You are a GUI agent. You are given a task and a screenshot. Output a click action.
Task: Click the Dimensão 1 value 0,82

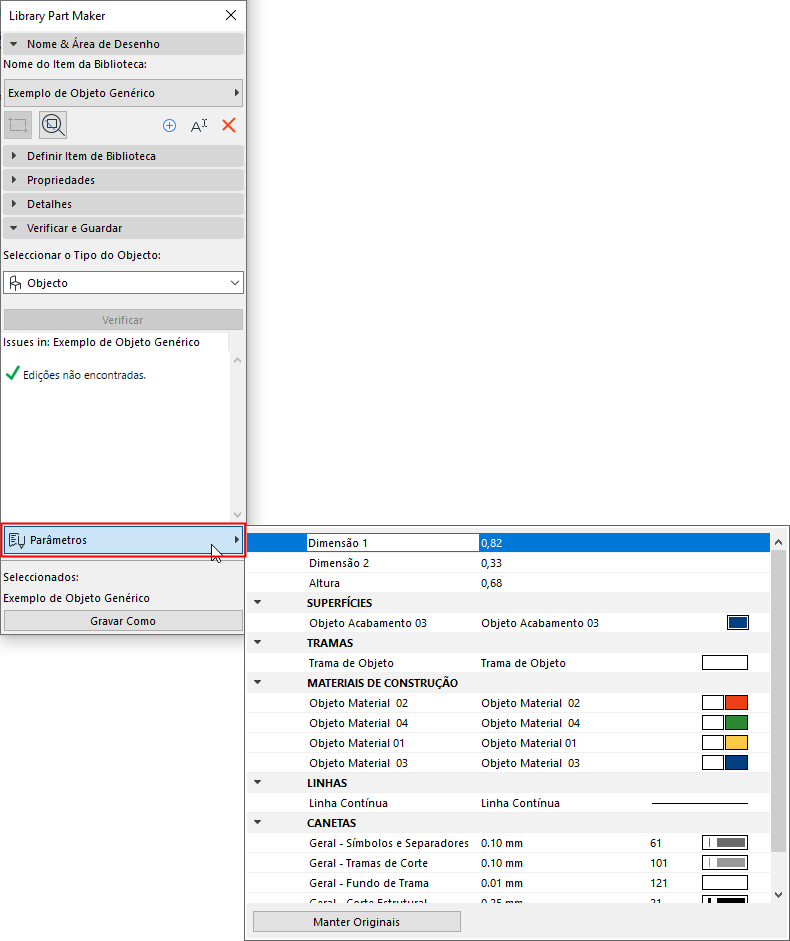point(491,543)
